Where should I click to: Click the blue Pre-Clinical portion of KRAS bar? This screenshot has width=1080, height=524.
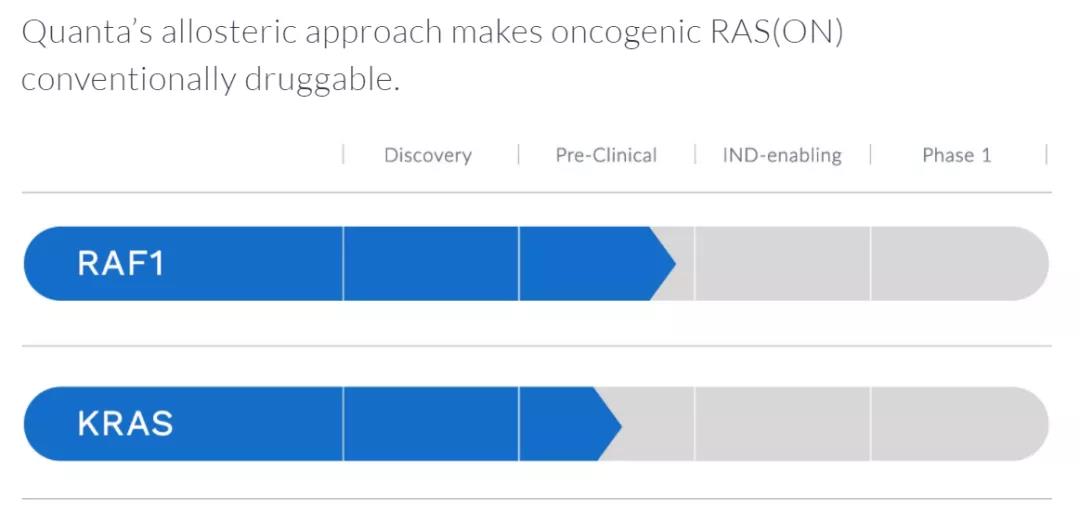(556, 425)
